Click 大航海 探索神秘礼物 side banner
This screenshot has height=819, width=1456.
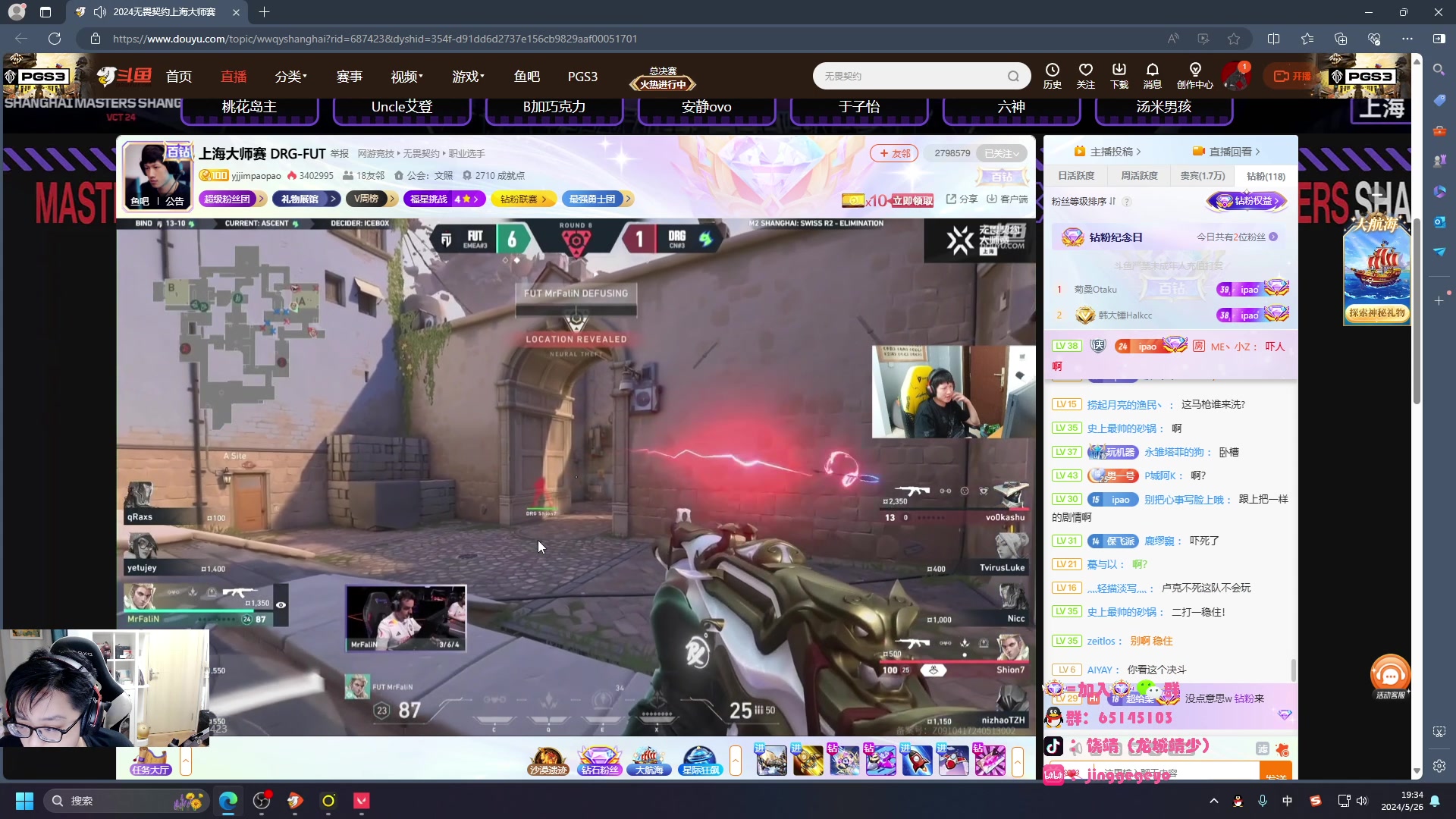click(x=1376, y=271)
